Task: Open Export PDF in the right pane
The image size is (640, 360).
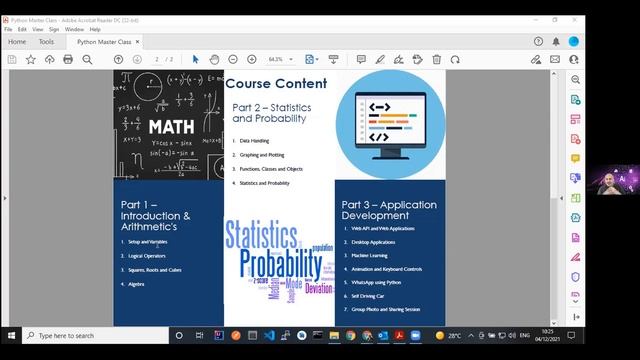Action: (576, 100)
